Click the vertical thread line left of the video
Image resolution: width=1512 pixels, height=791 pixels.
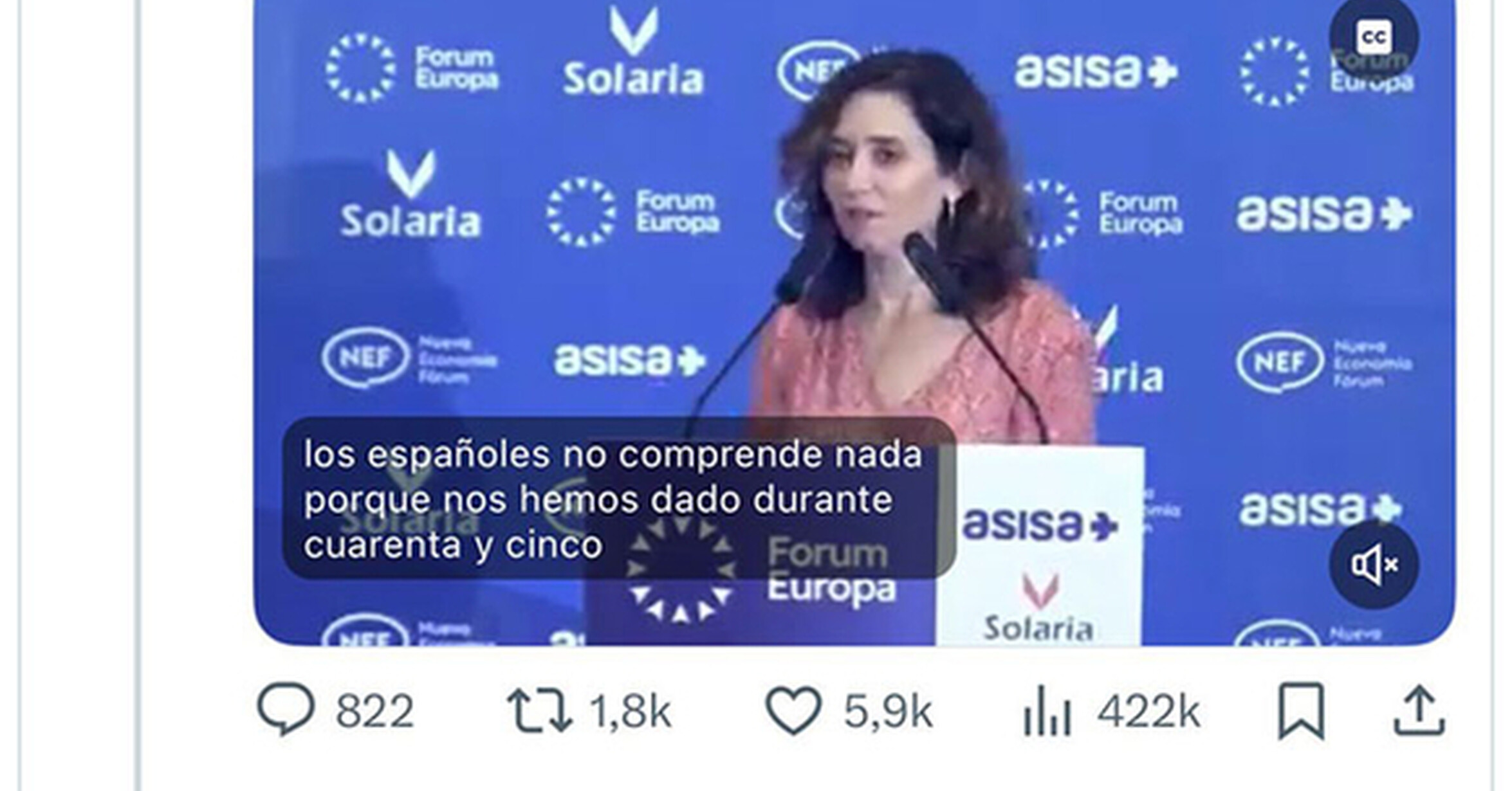click(138, 395)
